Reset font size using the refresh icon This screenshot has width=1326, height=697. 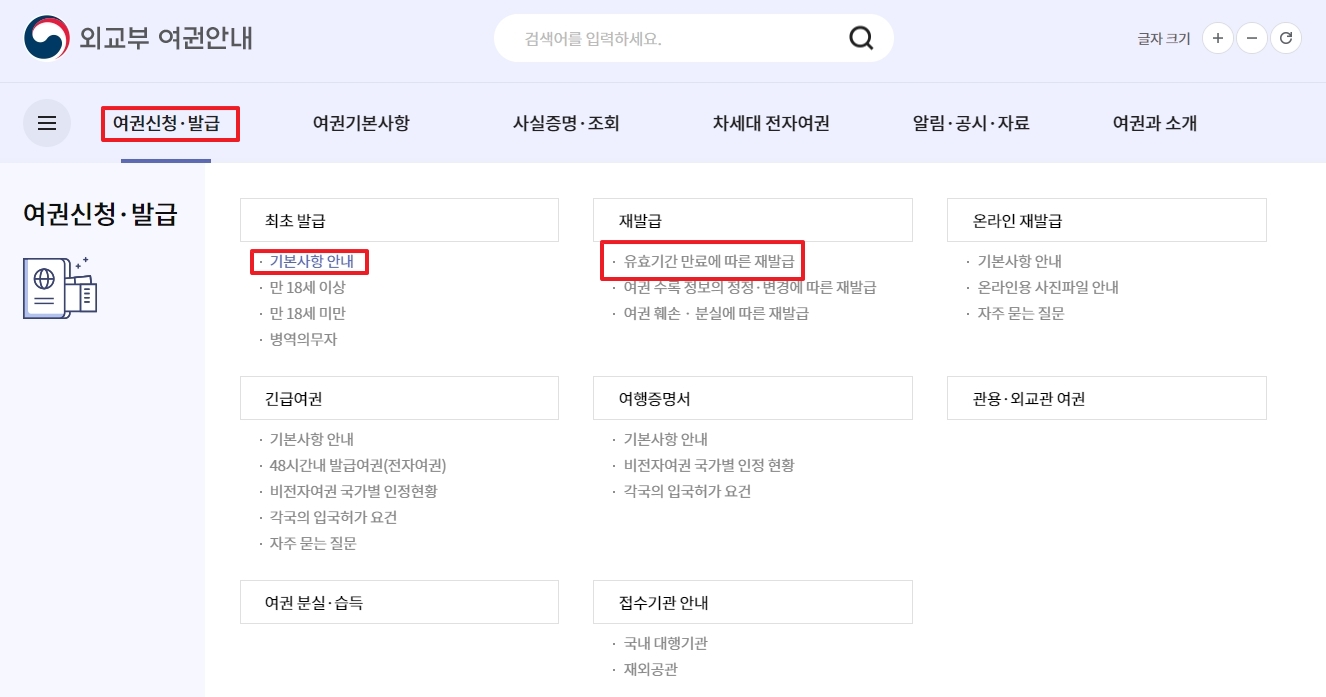point(1287,38)
